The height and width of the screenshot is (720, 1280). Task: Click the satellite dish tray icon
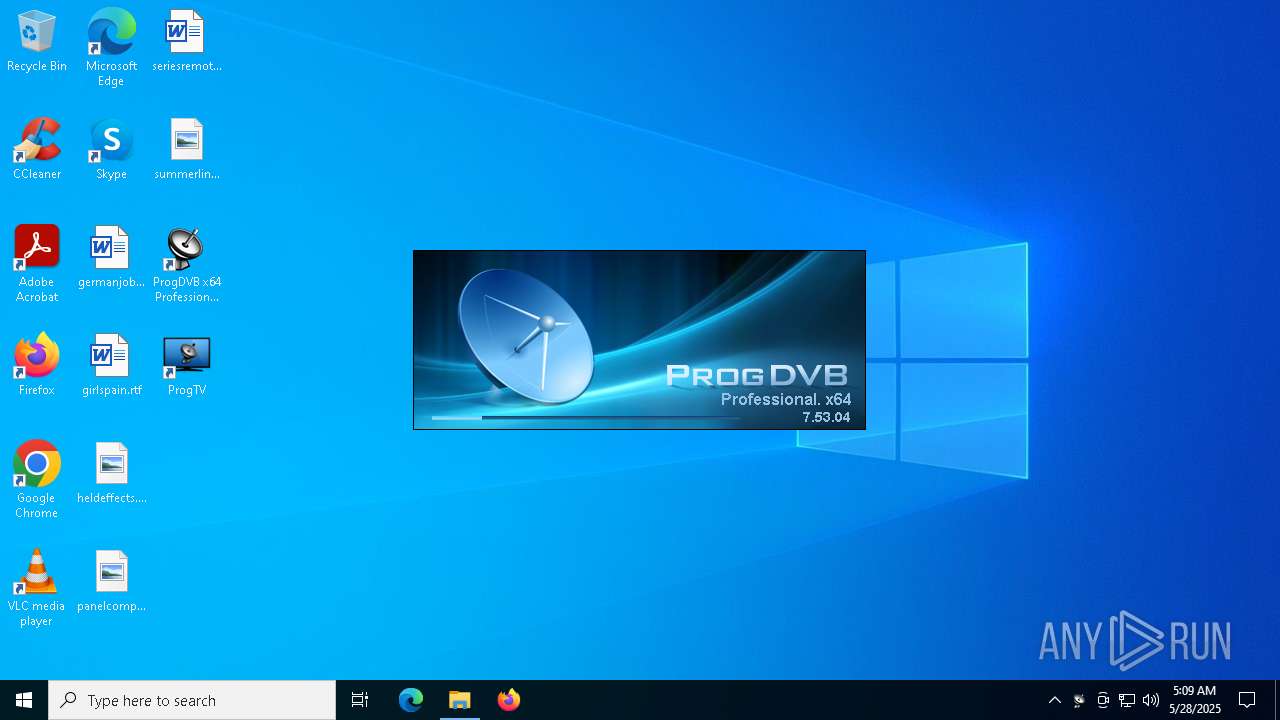coord(1079,700)
